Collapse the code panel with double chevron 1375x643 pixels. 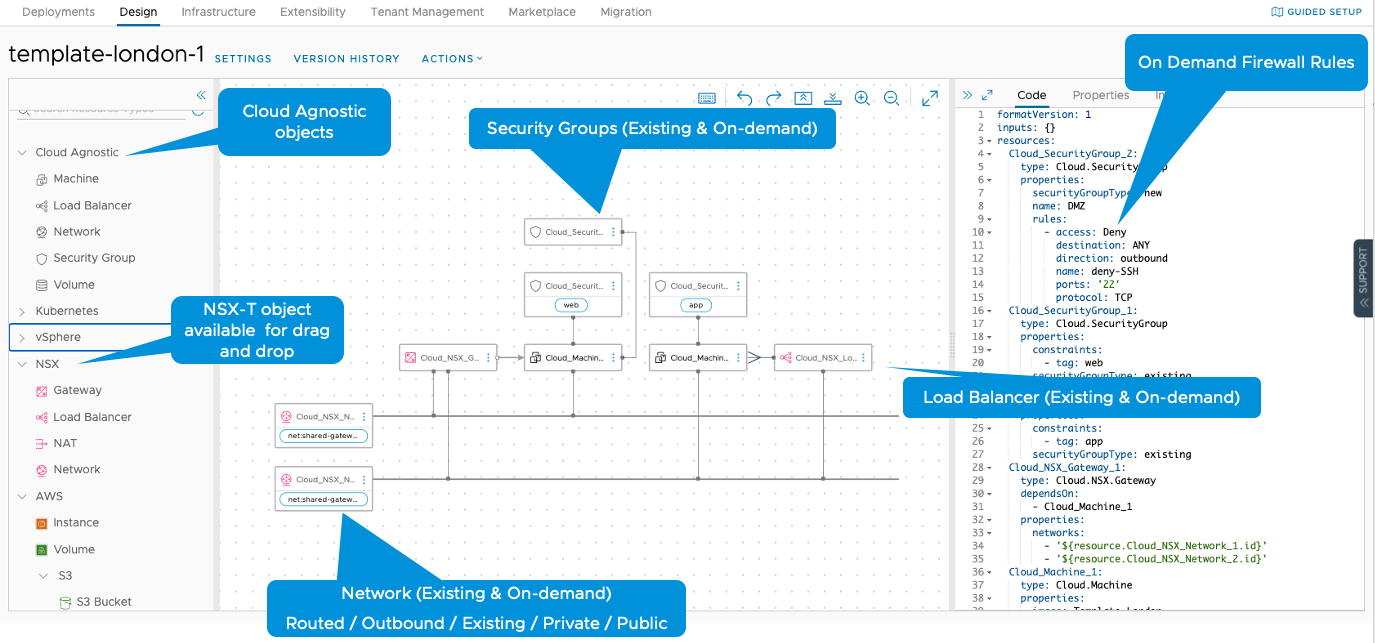point(967,95)
